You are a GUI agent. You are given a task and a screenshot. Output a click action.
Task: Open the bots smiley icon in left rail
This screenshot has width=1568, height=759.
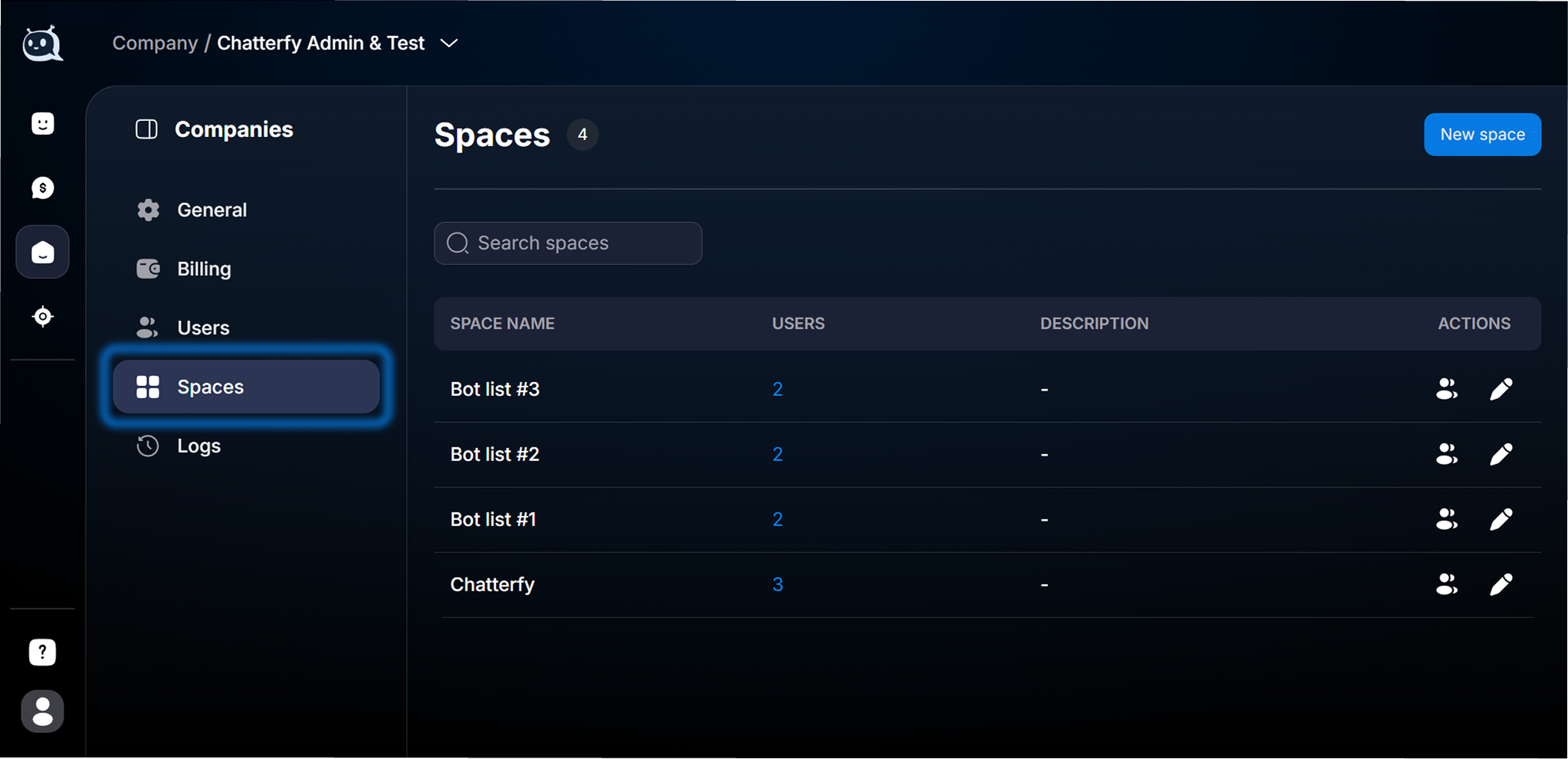[x=43, y=123]
